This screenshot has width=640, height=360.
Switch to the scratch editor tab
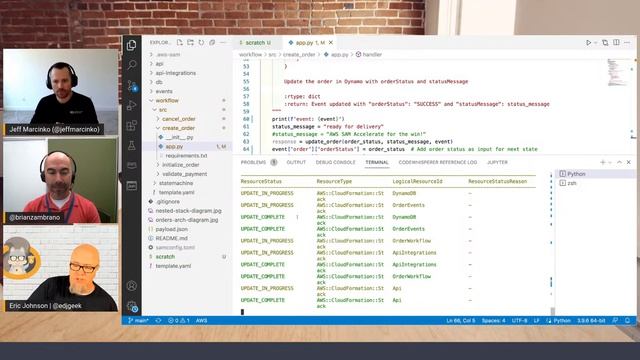(x=257, y=42)
